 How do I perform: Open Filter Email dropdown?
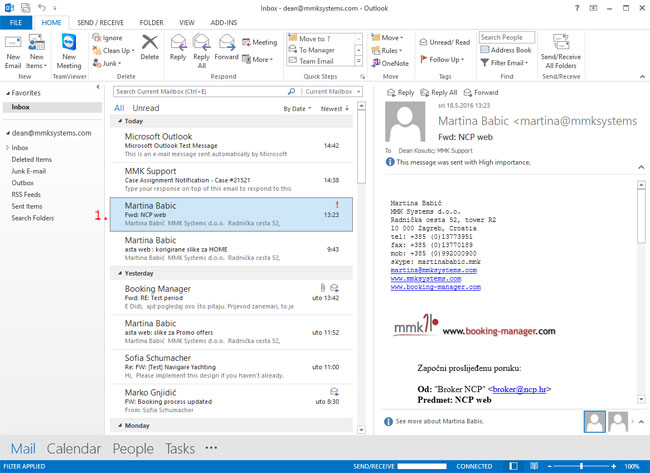pyautogui.click(x=504, y=63)
